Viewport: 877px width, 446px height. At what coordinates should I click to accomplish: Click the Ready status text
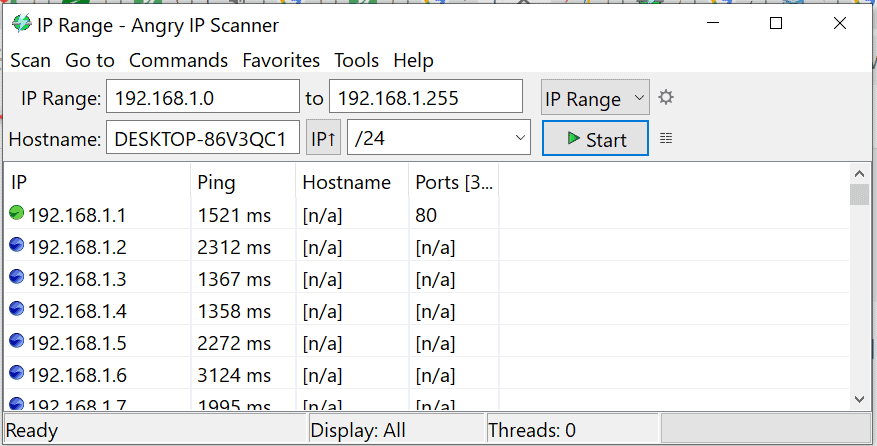click(x=32, y=431)
